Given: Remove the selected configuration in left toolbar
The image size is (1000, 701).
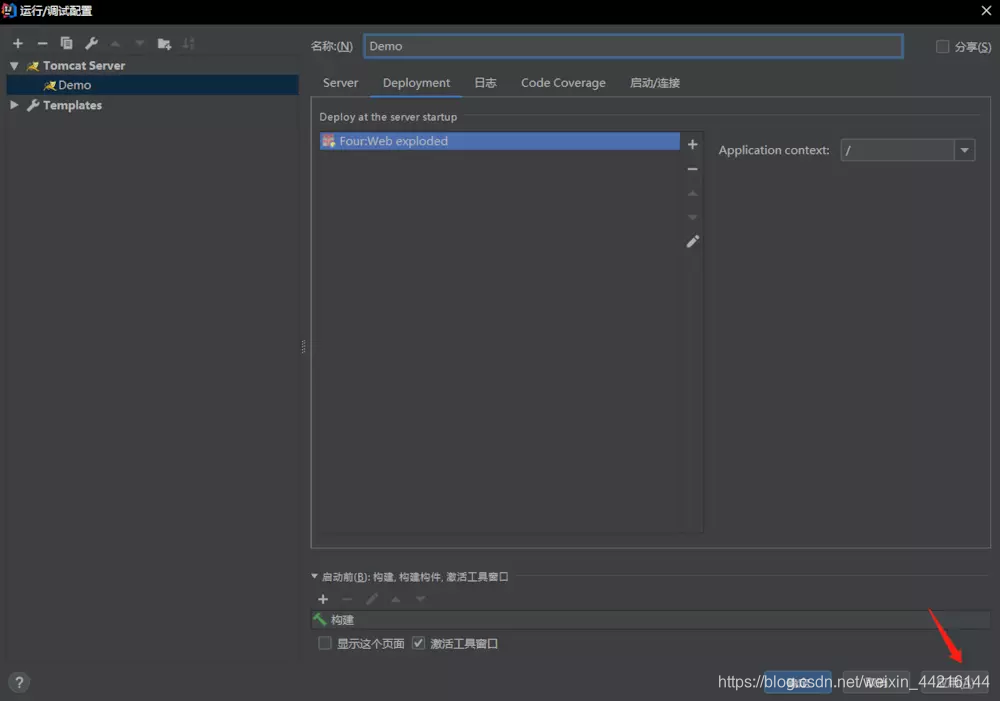Looking at the screenshot, I should pyautogui.click(x=42, y=43).
